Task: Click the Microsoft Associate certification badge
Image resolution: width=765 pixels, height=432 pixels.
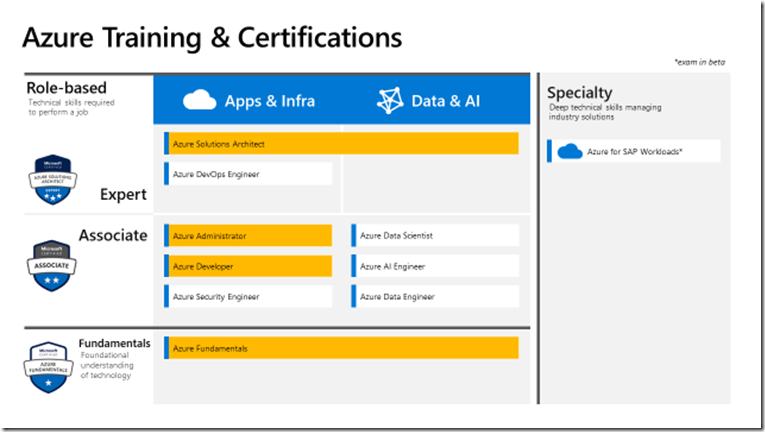Action: pos(52,266)
